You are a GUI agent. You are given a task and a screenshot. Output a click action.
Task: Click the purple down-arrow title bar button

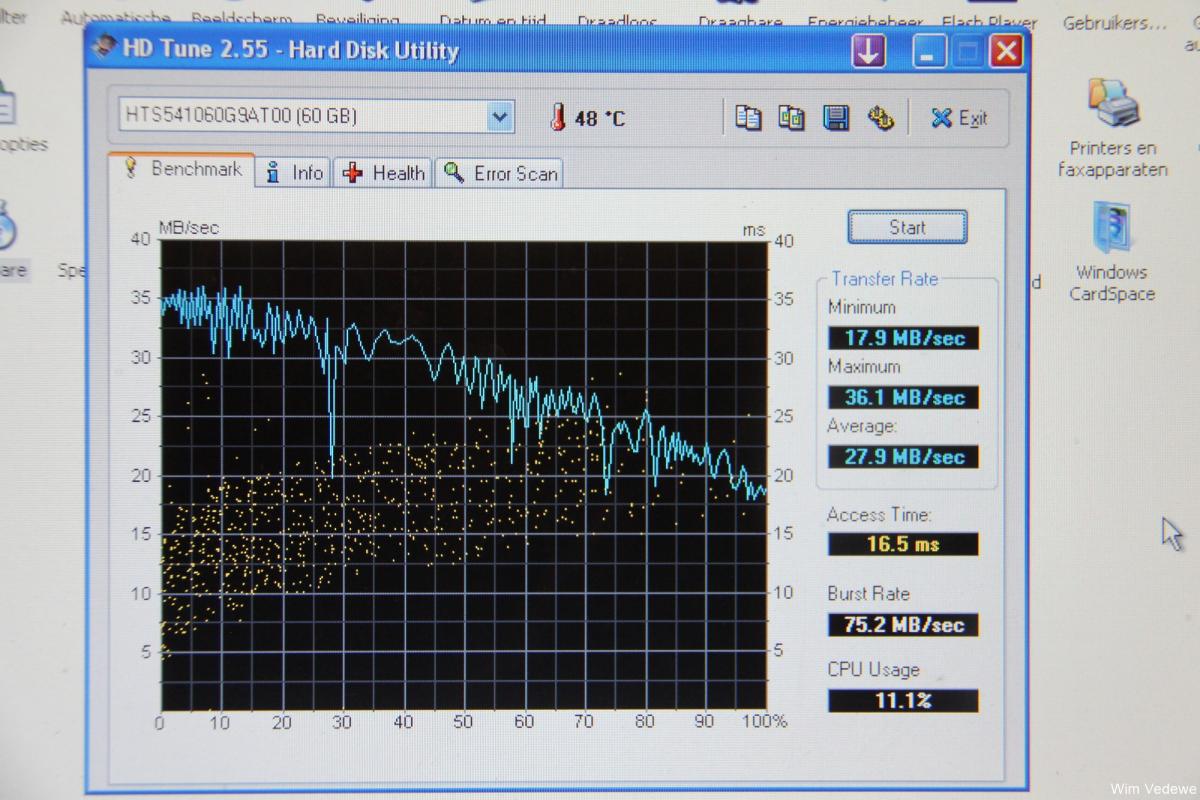pyautogui.click(x=868, y=51)
